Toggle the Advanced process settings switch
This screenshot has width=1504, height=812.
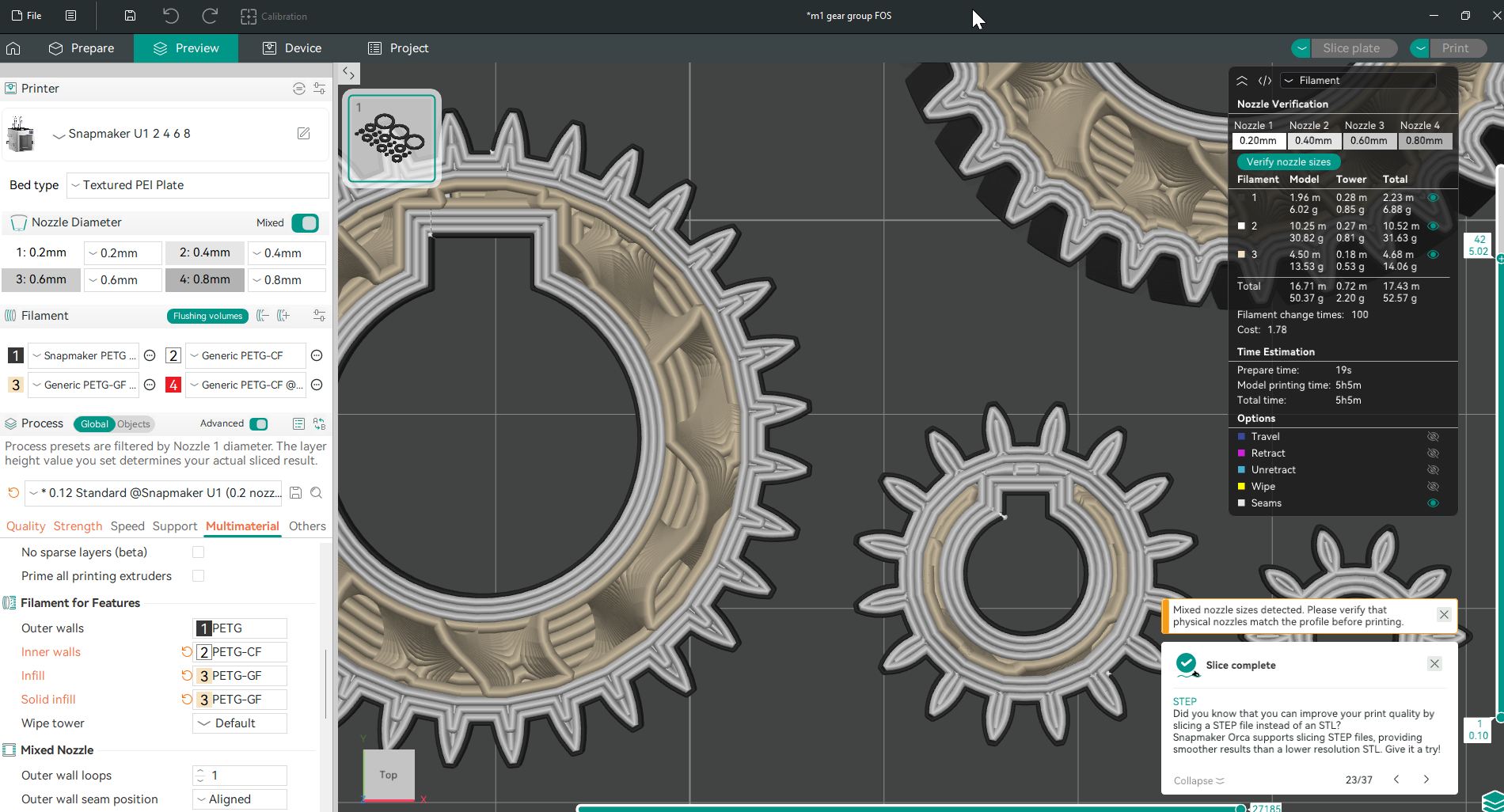(259, 424)
